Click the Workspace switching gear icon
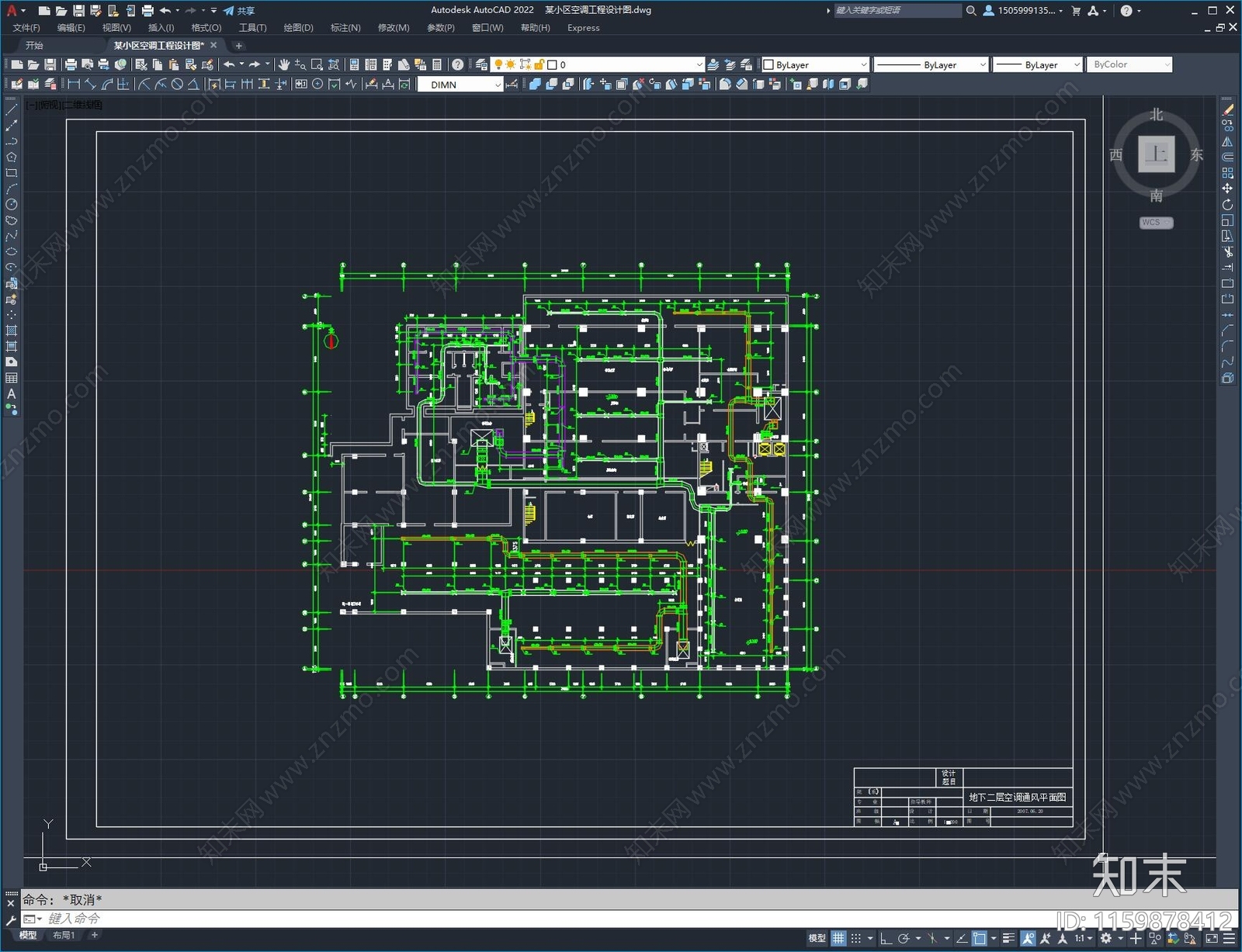The width and height of the screenshot is (1242, 952). (1106, 939)
